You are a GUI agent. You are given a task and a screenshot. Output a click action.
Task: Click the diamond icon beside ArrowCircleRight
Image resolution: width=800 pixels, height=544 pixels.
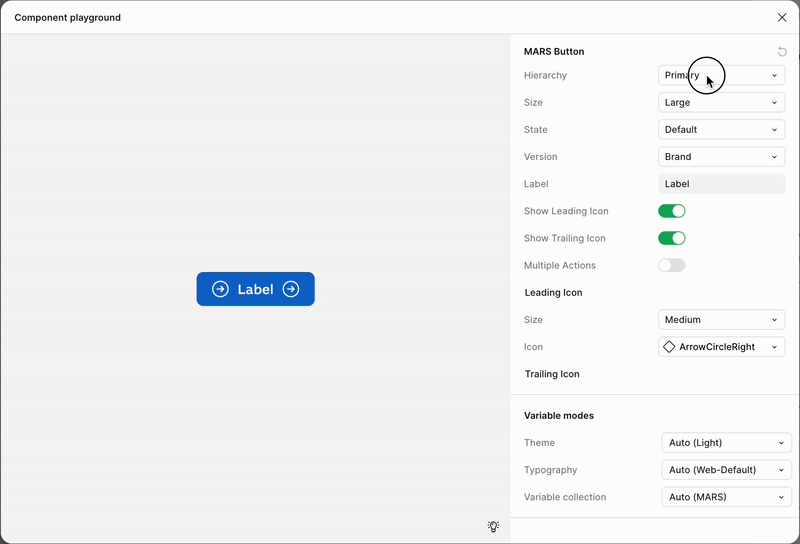pyautogui.click(x=669, y=347)
